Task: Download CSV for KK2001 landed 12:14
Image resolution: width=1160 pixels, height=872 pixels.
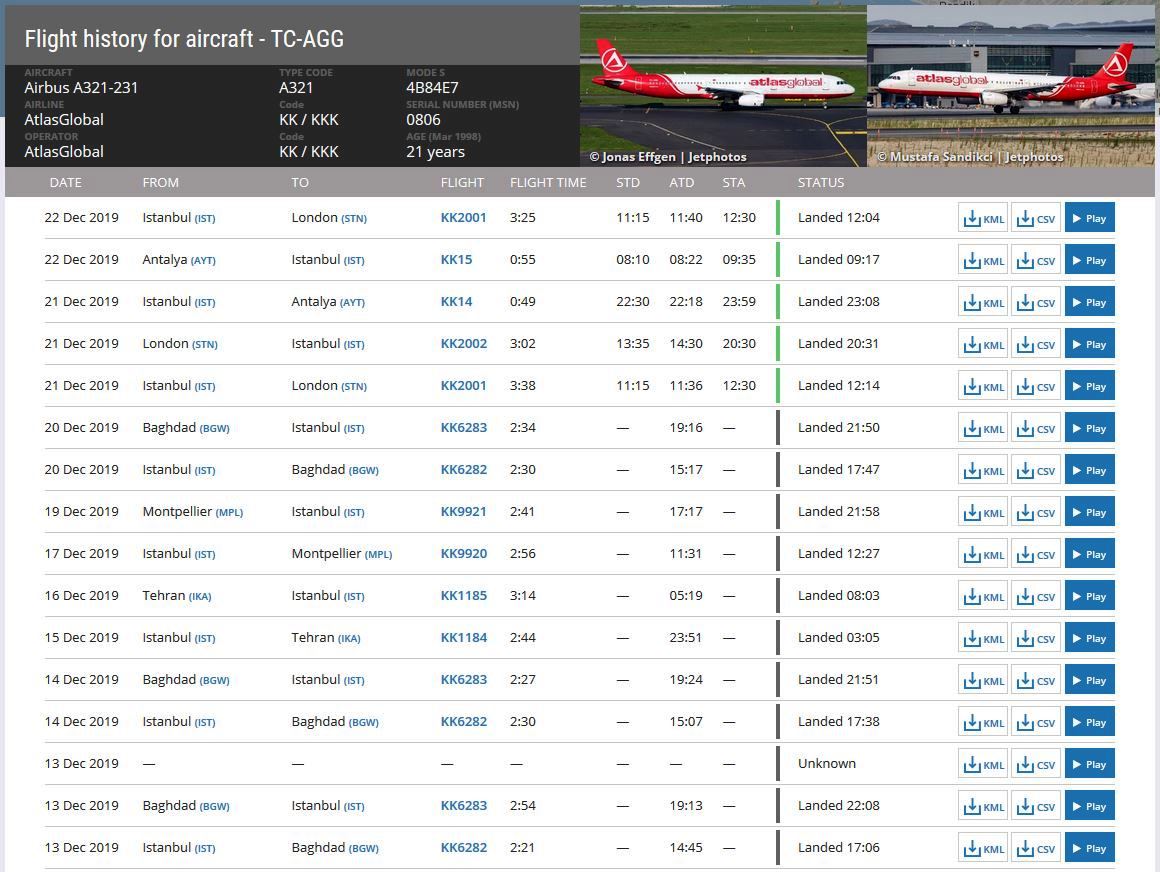Action: pyautogui.click(x=1036, y=386)
